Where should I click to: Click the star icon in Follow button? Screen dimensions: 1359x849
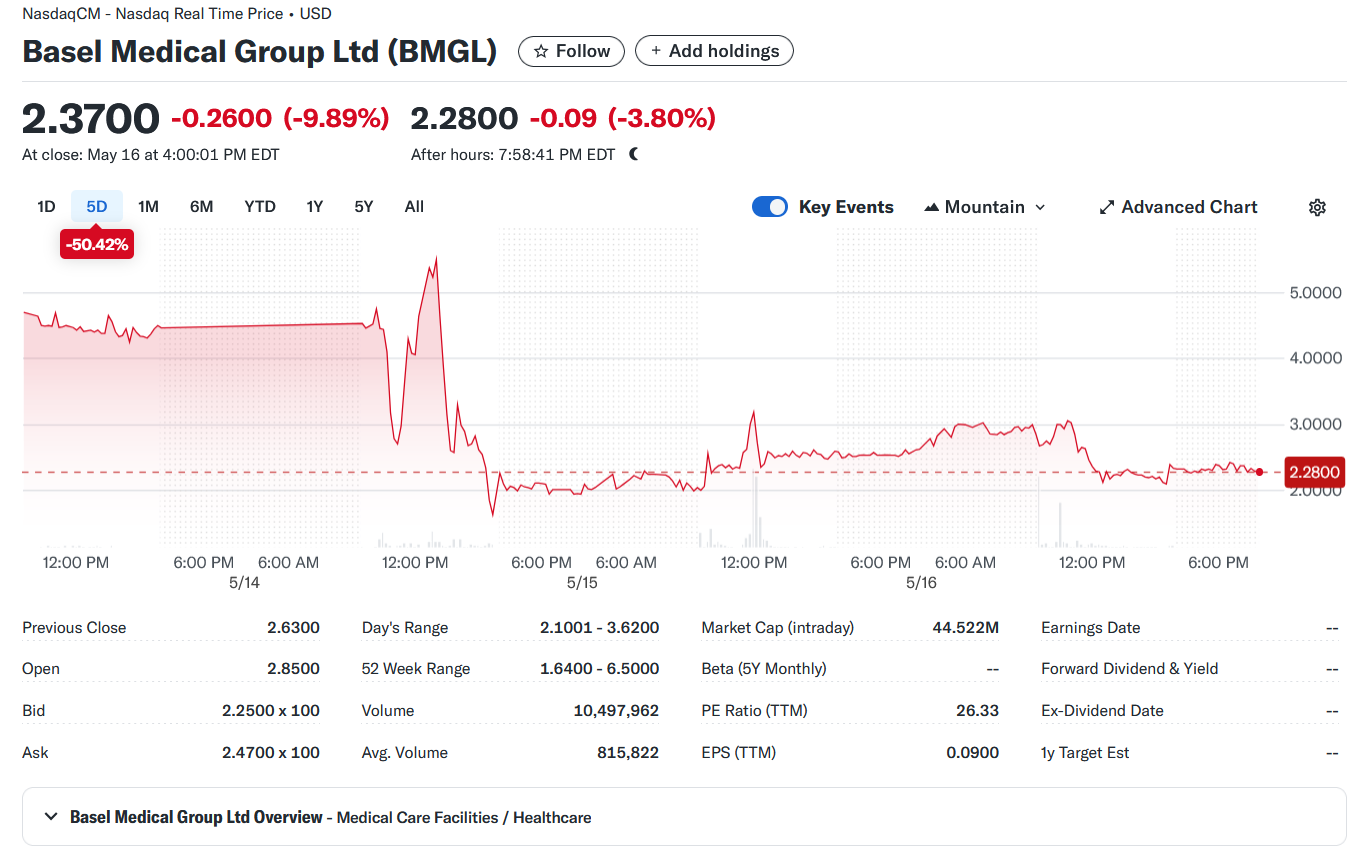point(541,51)
